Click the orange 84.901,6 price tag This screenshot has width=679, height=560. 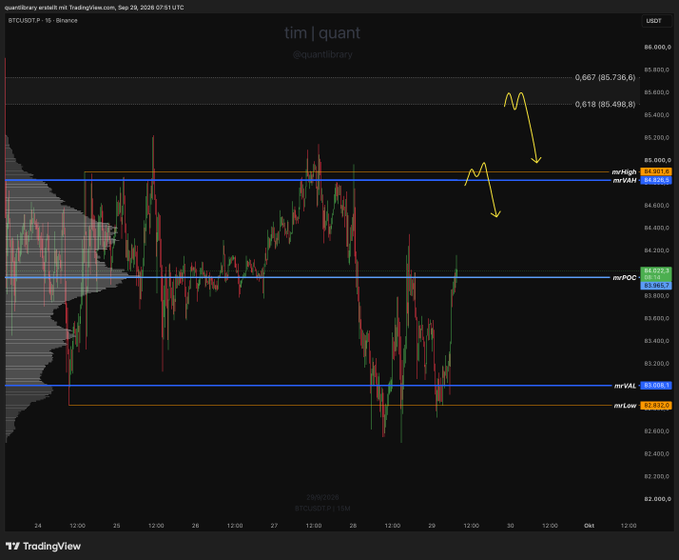point(656,172)
